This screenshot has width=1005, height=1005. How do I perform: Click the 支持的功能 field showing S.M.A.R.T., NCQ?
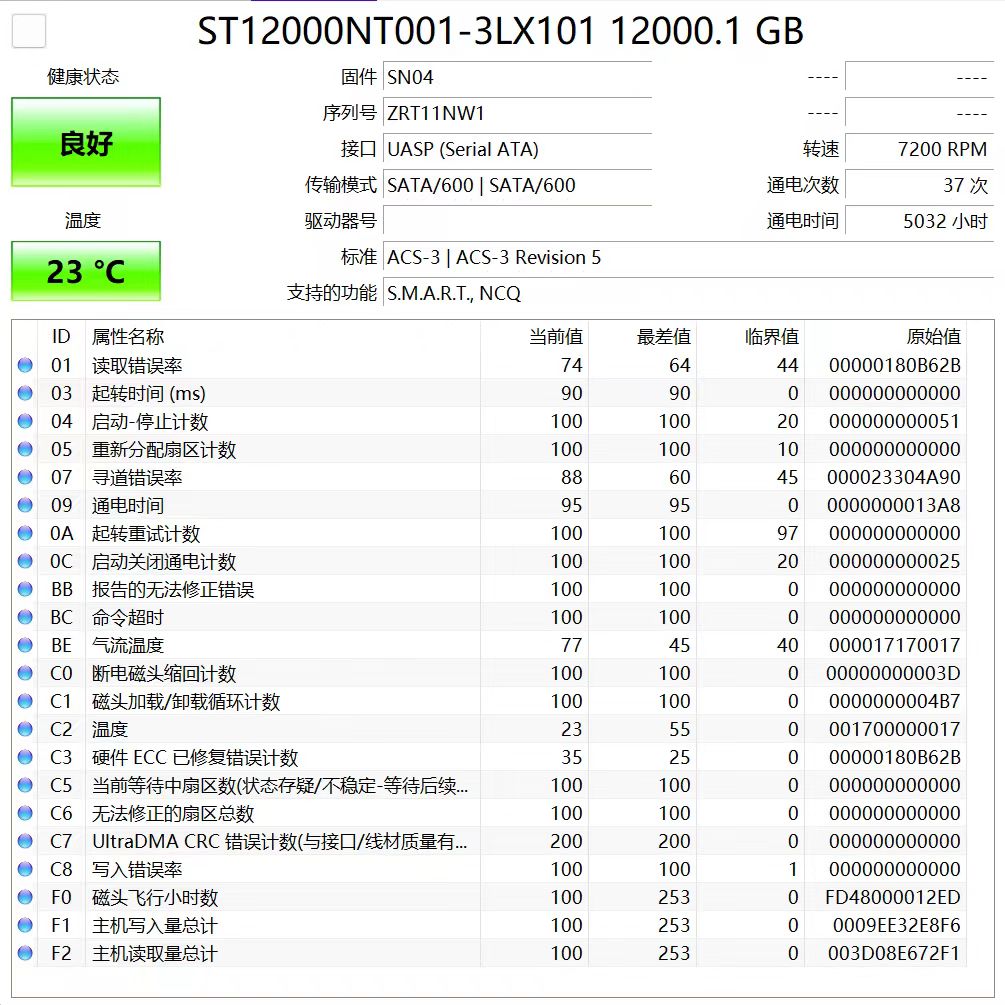[517, 294]
